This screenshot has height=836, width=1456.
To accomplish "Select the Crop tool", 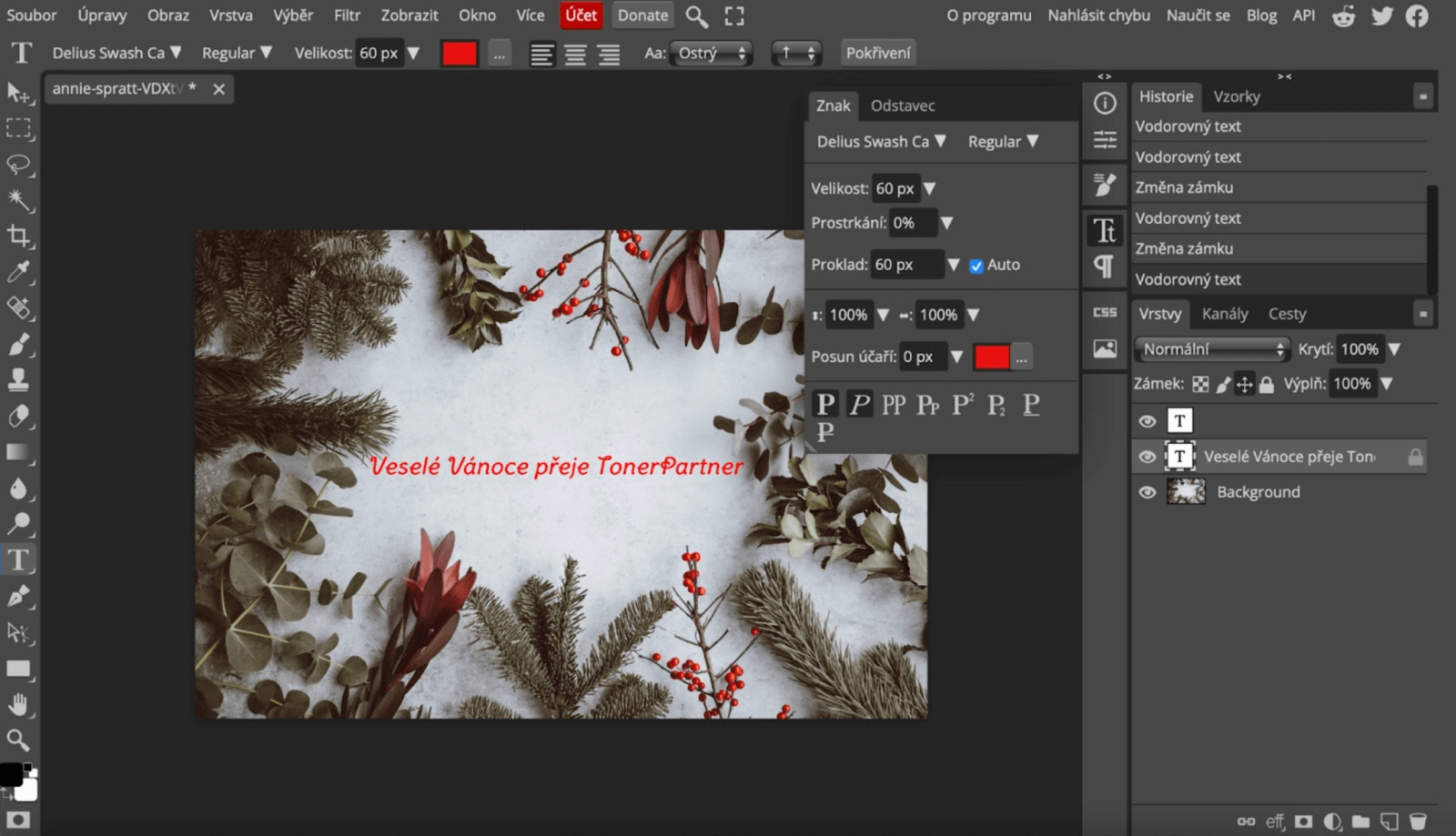I will coord(18,237).
